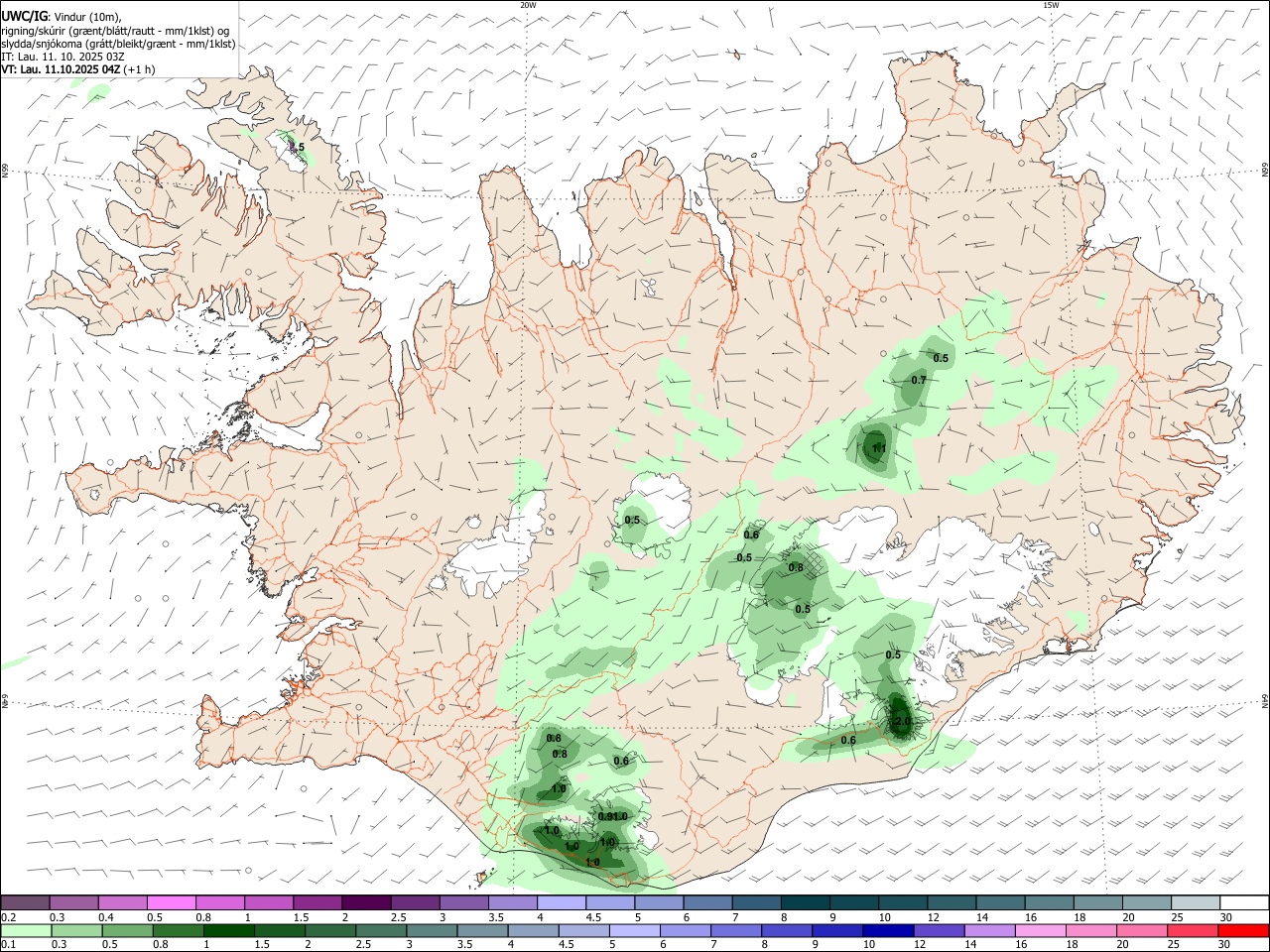
Task: Click the 2.0 precipitation value on the map
Action: (x=902, y=722)
